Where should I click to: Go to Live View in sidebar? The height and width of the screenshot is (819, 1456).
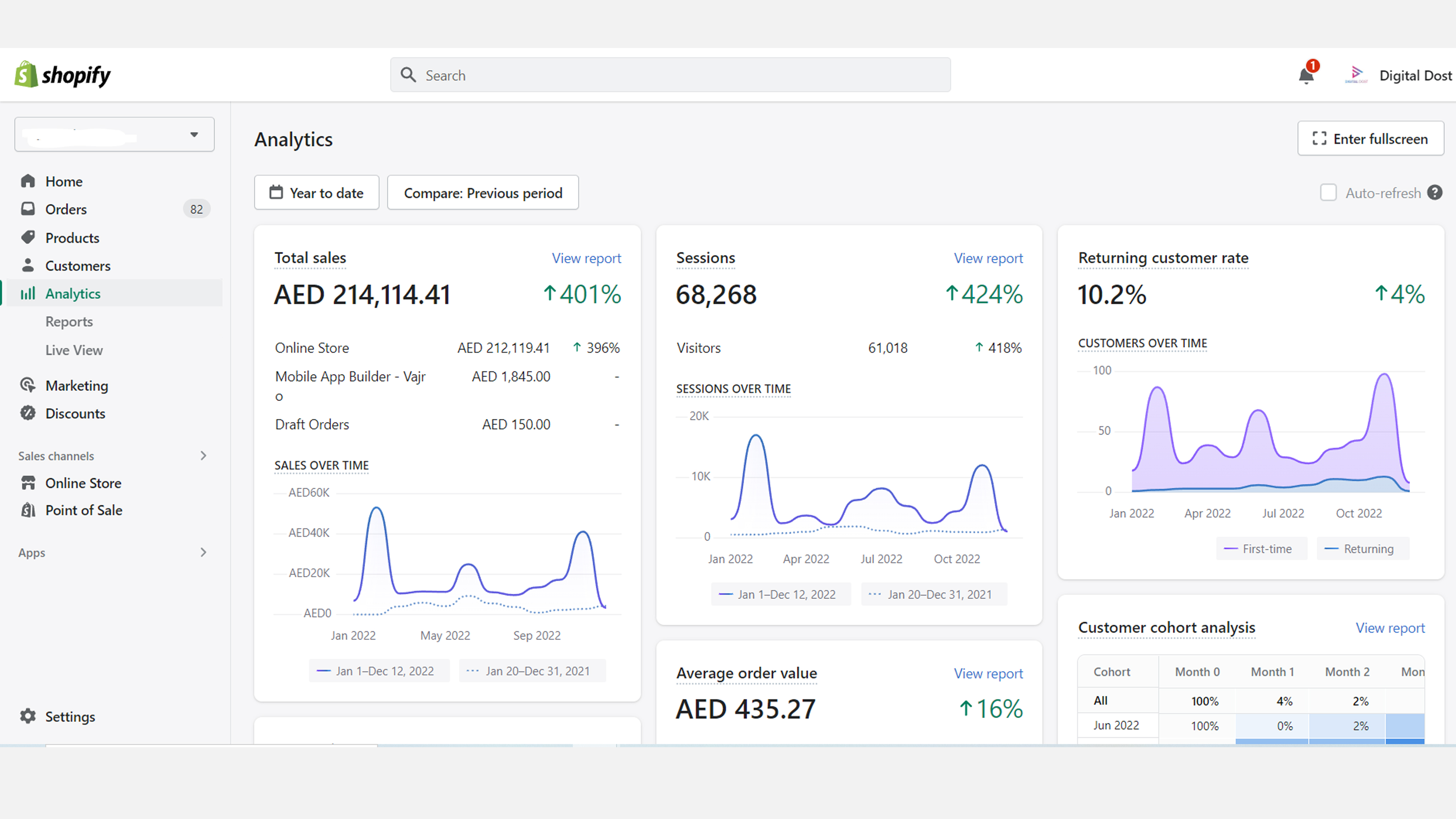point(74,350)
